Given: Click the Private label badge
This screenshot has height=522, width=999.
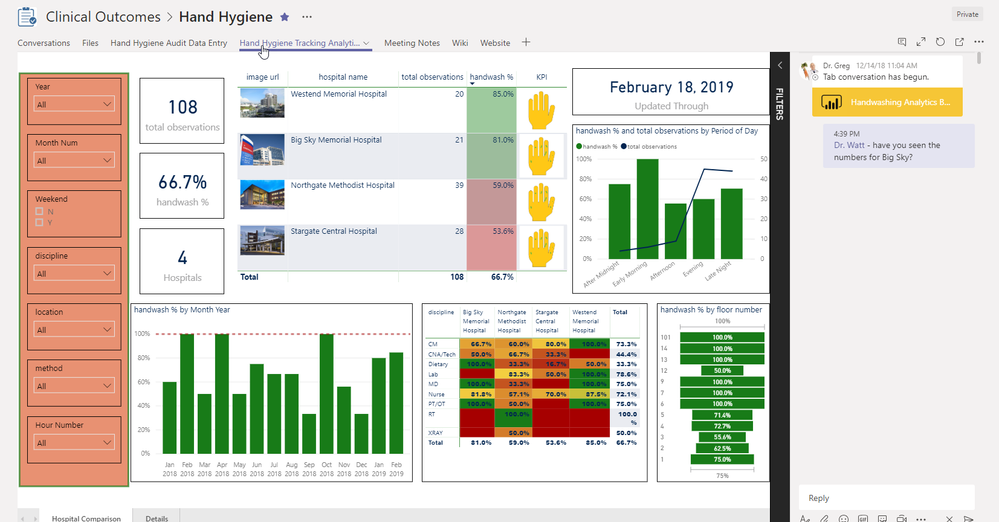Looking at the screenshot, I should (967, 14).
